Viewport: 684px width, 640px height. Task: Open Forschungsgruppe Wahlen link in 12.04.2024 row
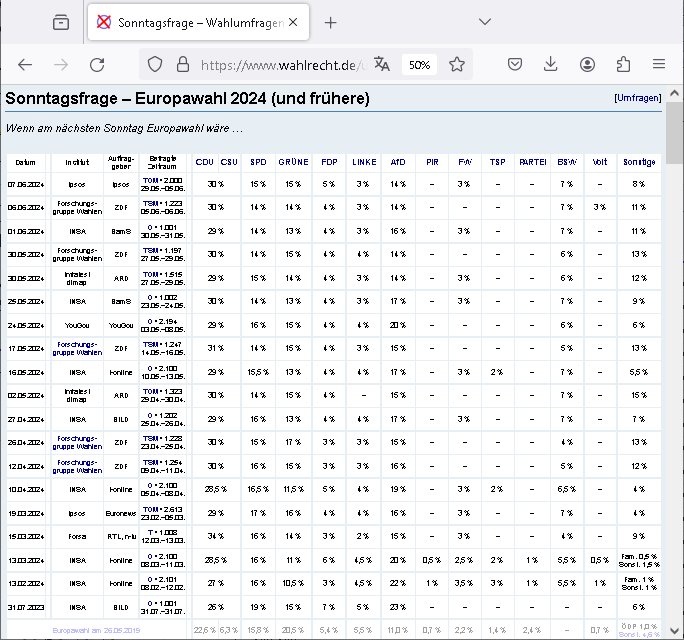(x=77, y=466)
